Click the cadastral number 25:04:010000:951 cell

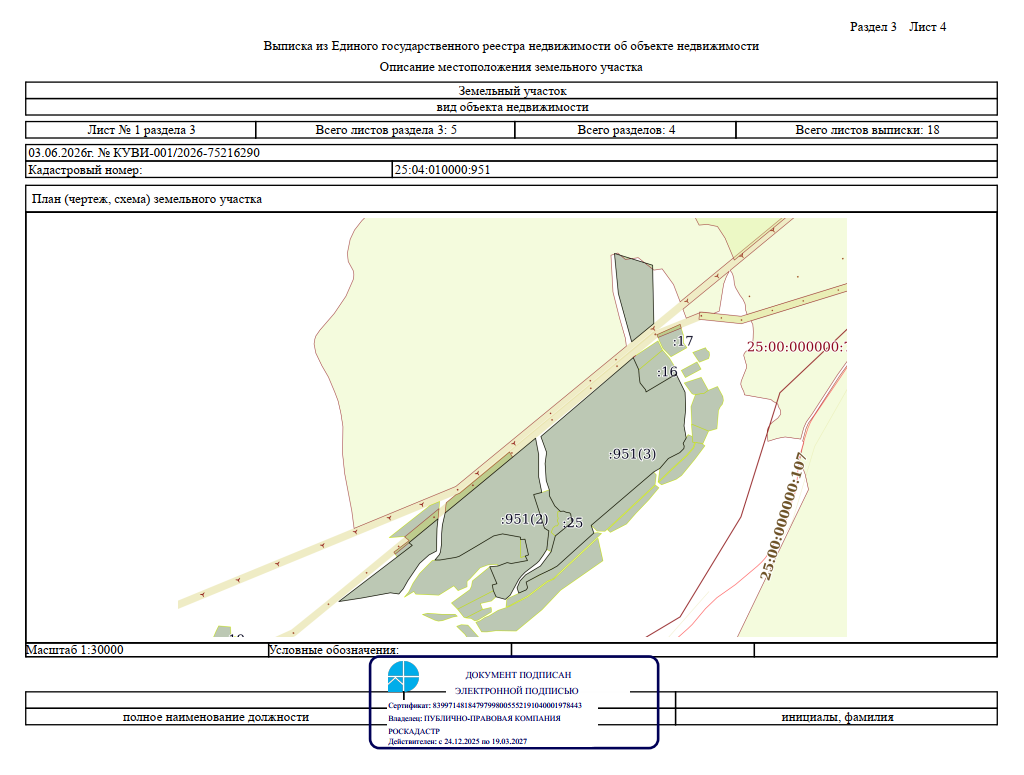(695, 170)
